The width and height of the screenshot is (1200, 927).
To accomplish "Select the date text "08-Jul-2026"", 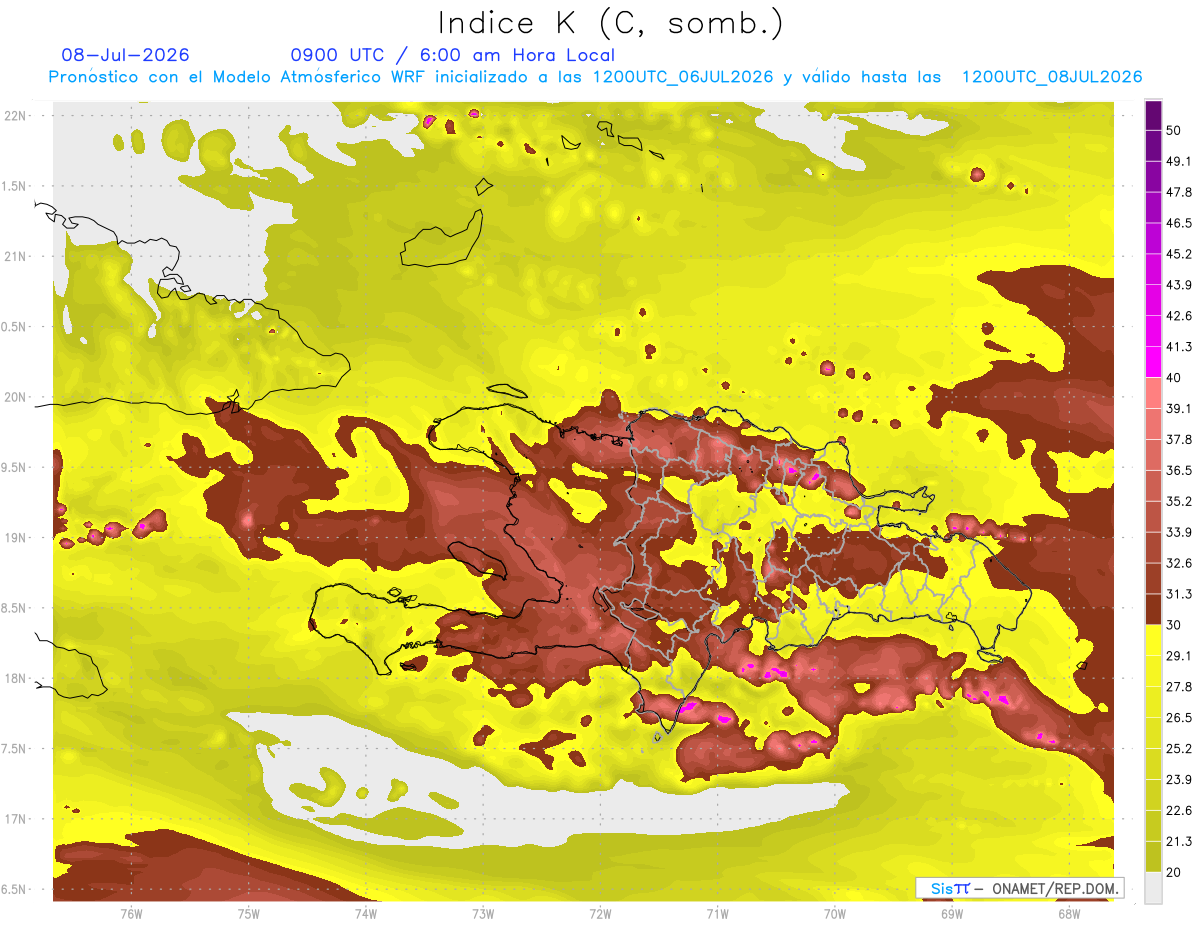I will coord(125,55).
